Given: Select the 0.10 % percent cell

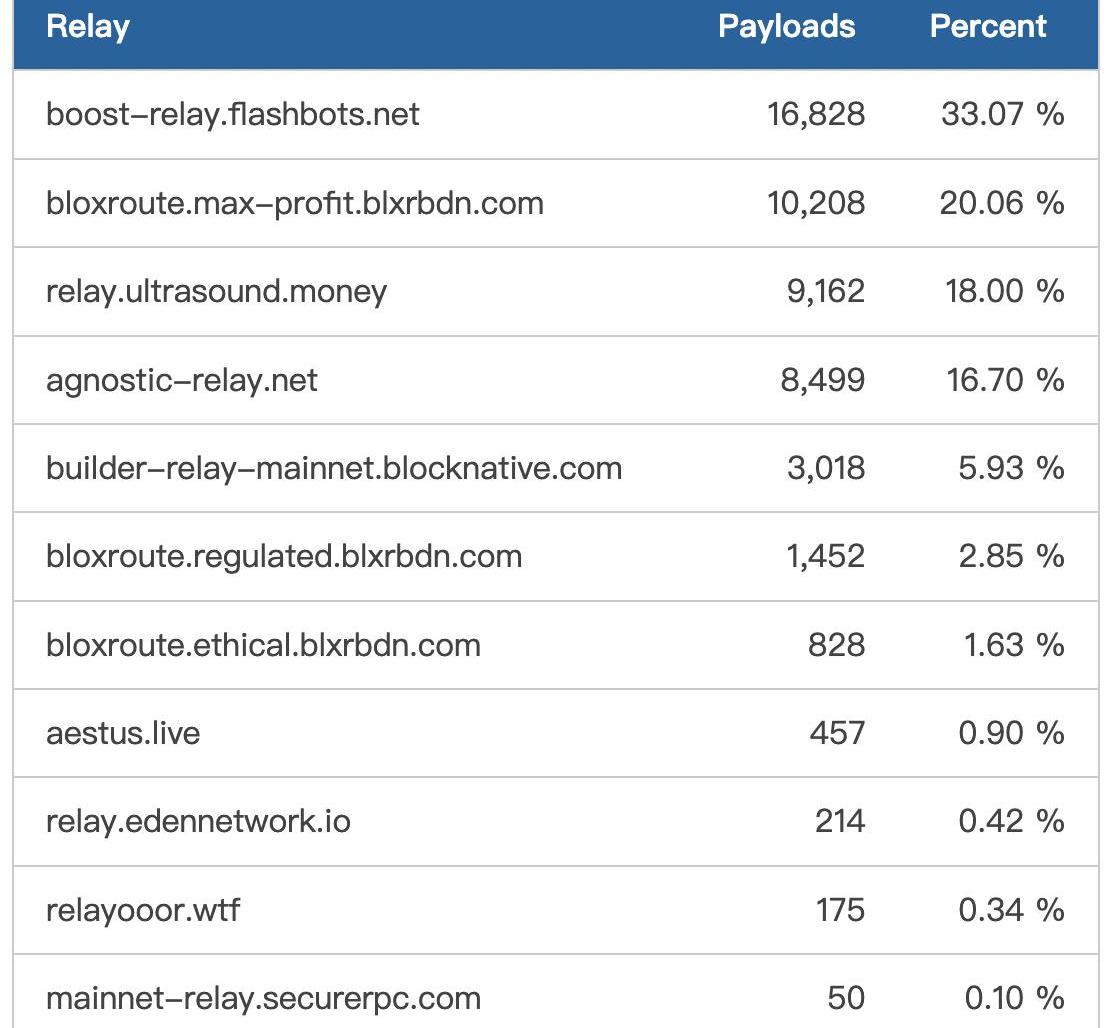Looking at the screenshot, I should coord(1014,998).
